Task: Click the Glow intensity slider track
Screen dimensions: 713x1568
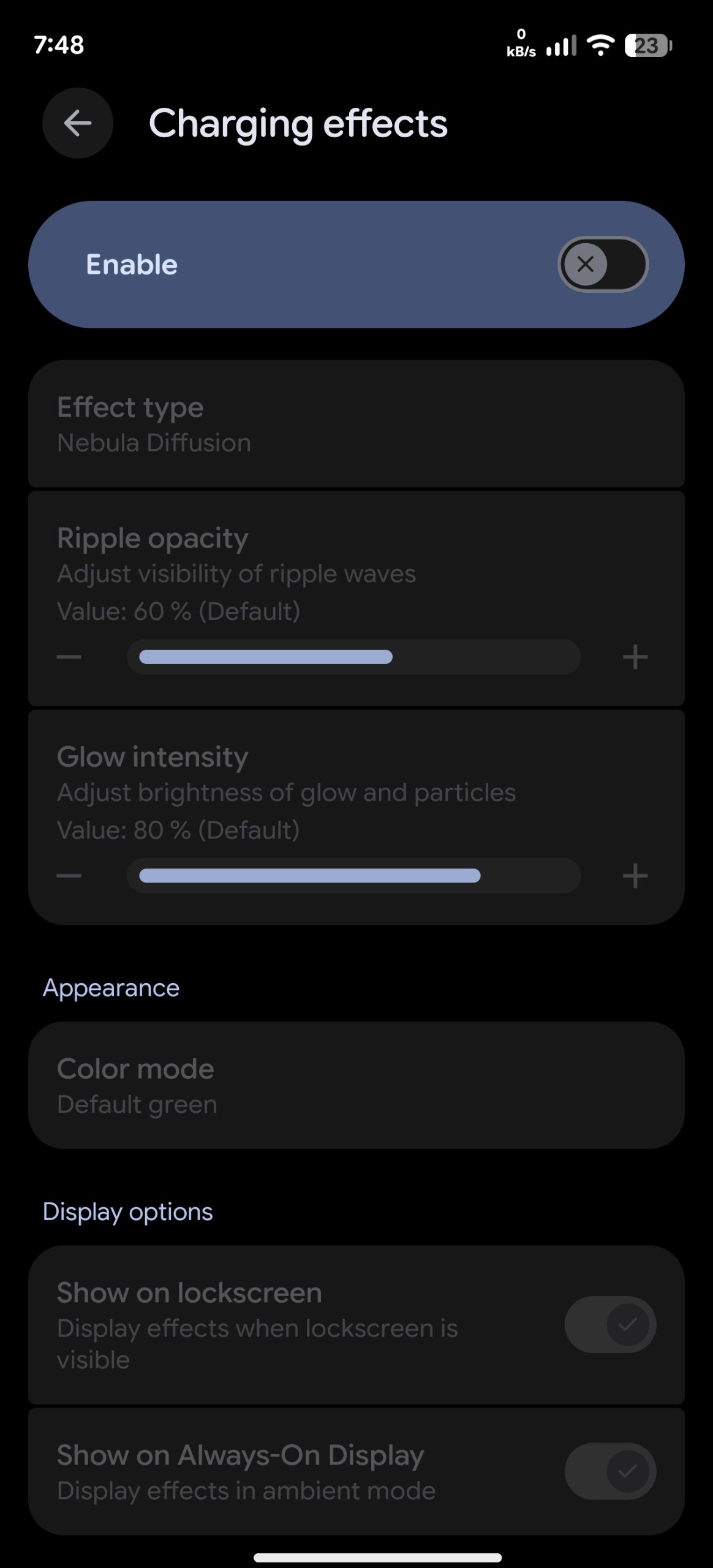Action: [x=353, y=876]
